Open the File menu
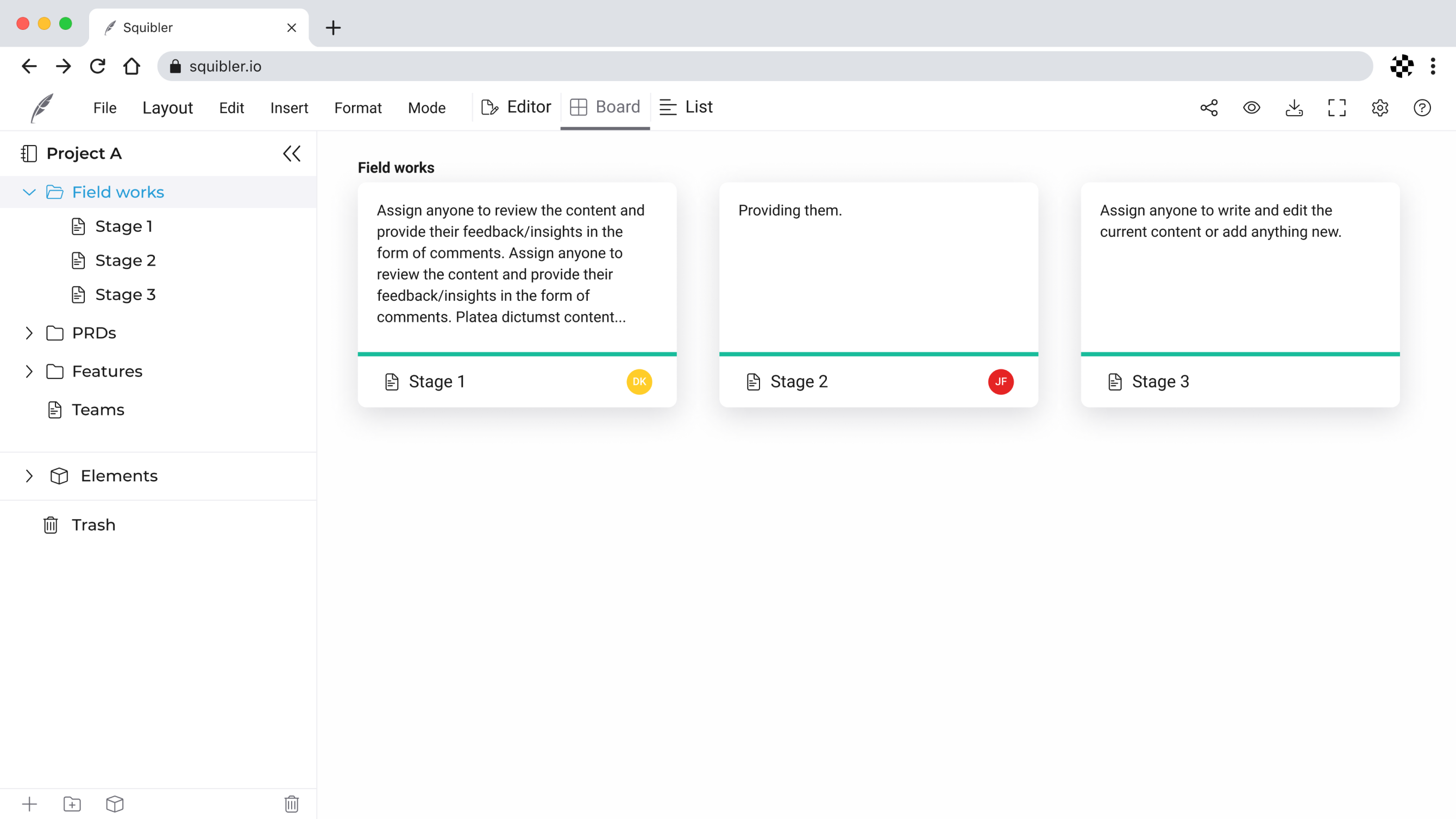 [x=104, y=108]
